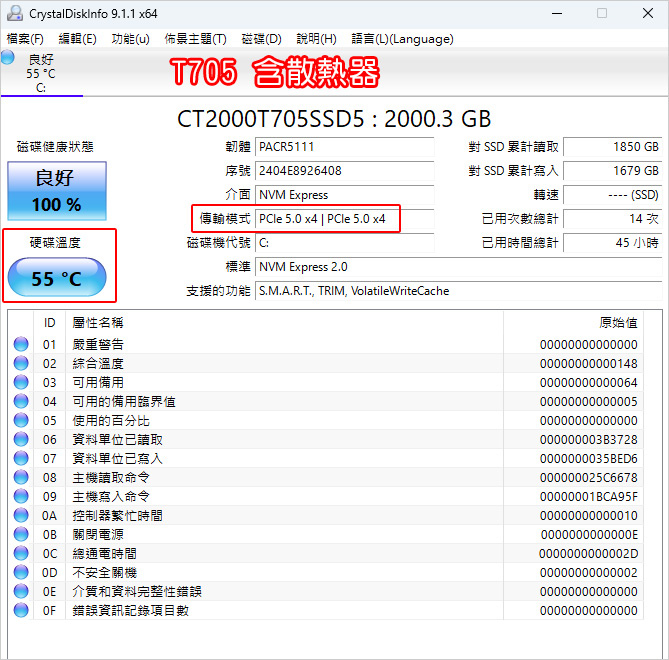Click the CrystalDiskInfo app icon in title bar
This screenshot has width=669, height=660.
tap(15, 14)
